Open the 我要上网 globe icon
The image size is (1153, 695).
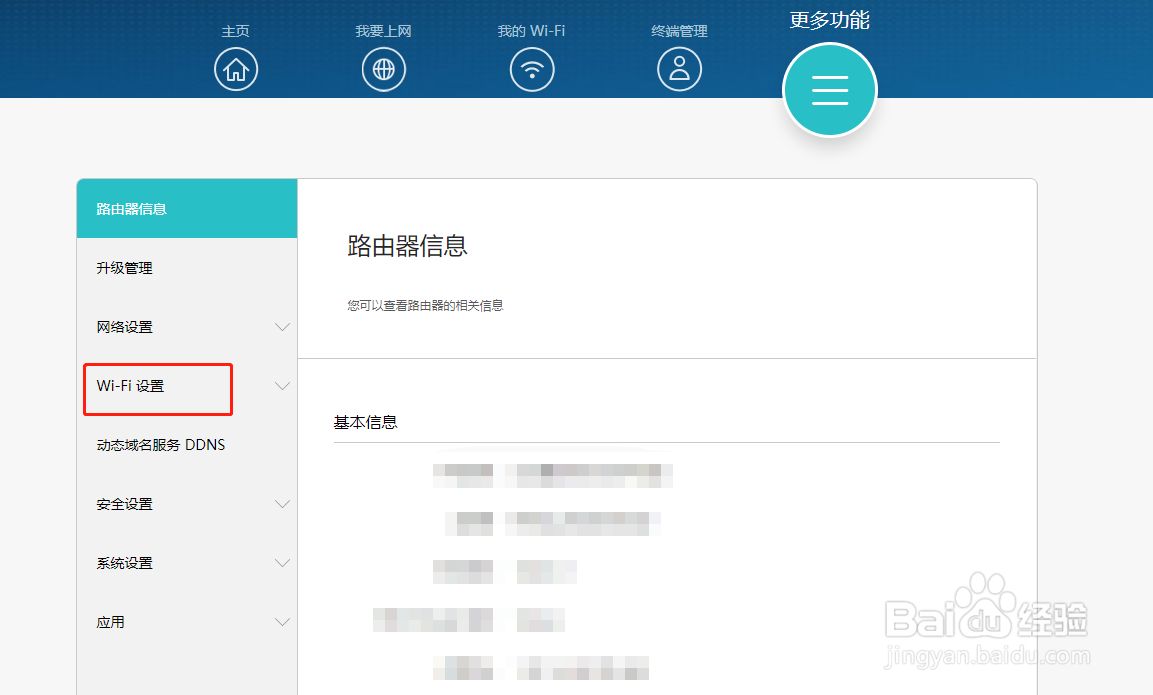(384, 69)
